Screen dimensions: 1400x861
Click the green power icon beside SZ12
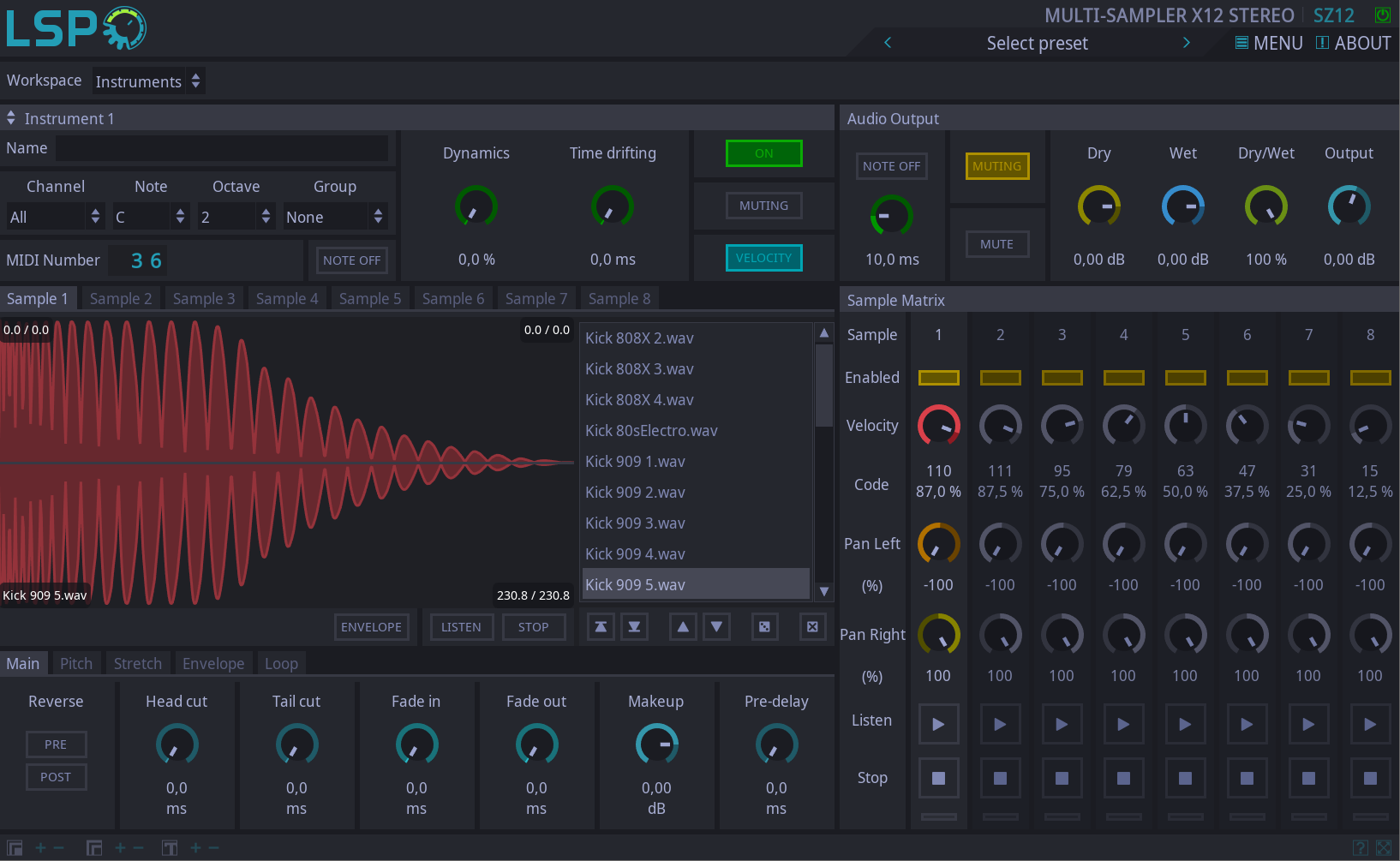tap(1382, 15)
